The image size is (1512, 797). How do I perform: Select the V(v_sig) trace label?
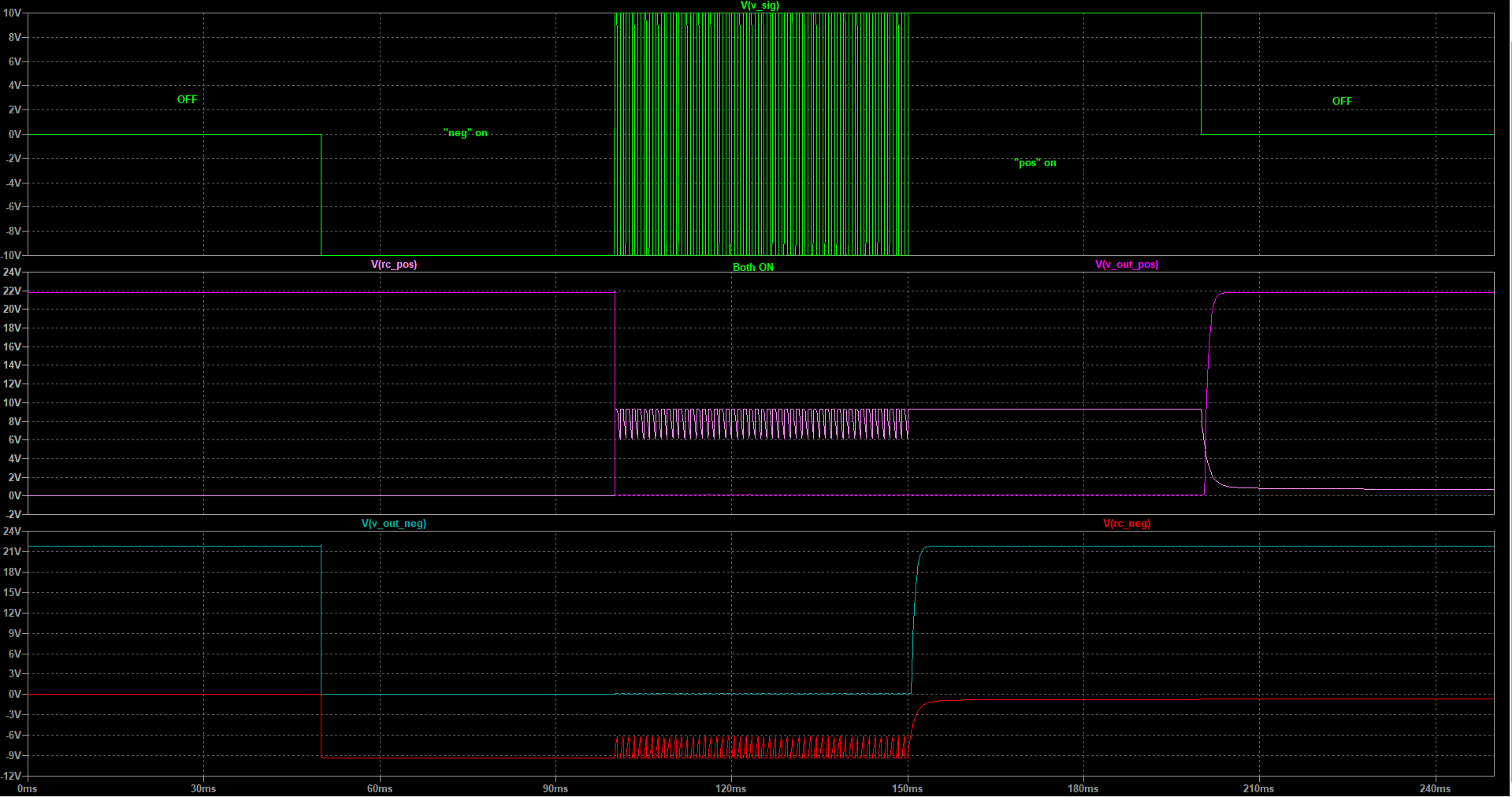(760, 6)
